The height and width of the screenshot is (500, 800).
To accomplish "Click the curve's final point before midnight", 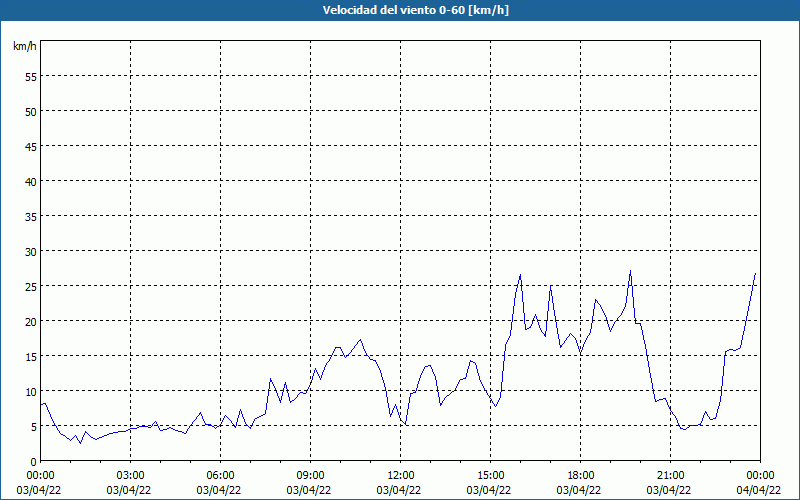I will pyautogui.click(x=756, y=273).
